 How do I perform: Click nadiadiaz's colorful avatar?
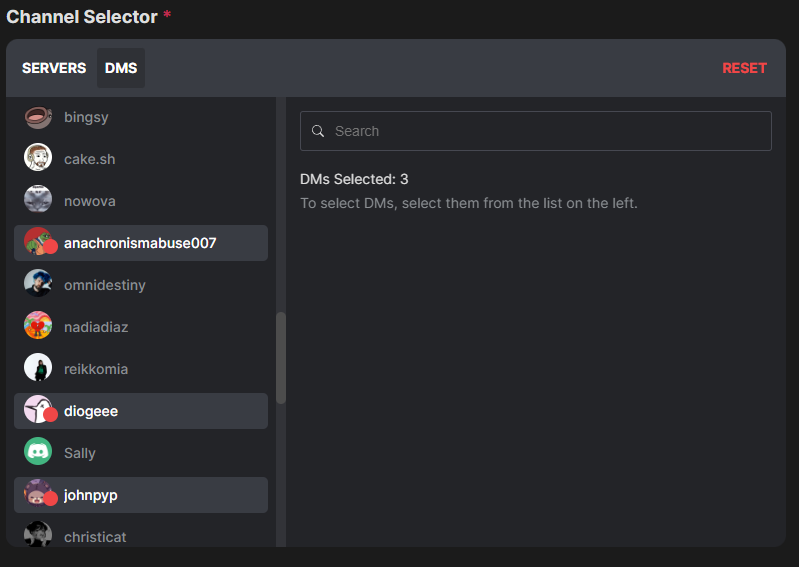(38, 327)
